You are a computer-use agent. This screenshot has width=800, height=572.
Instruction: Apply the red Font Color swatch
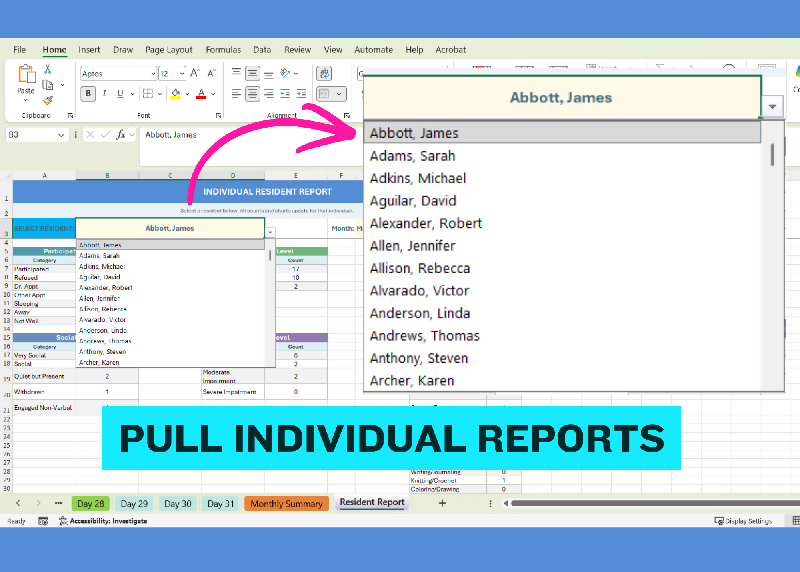(201, 94)
